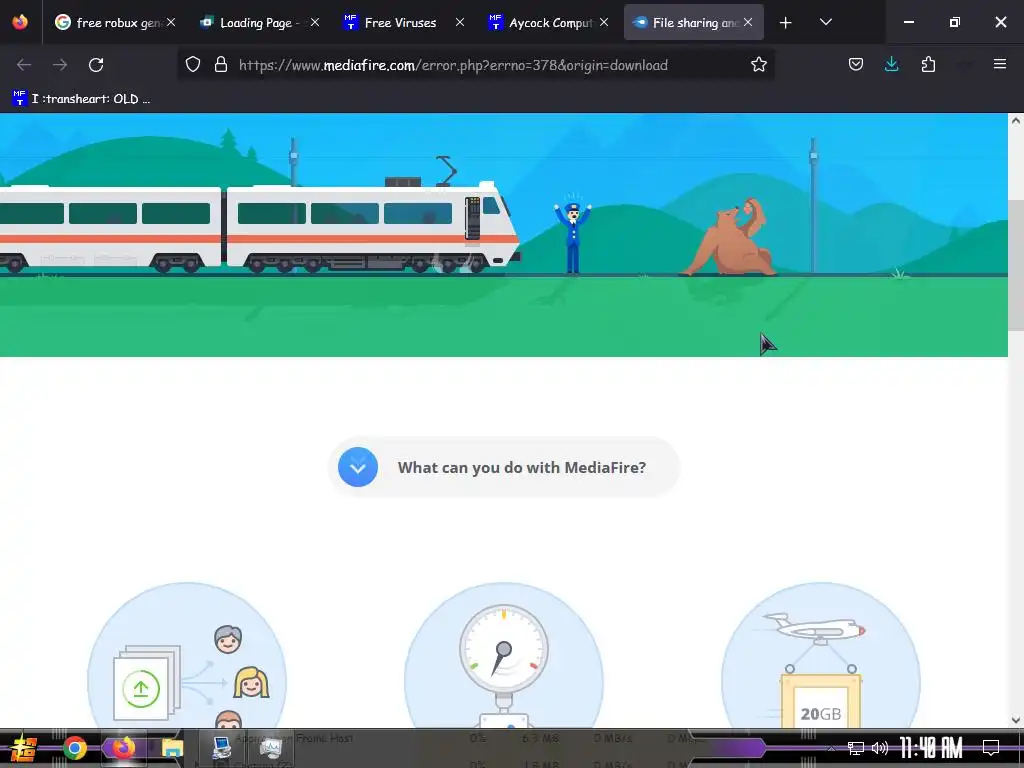
Task: Go back to the previous page
Action: pos(24,65)
